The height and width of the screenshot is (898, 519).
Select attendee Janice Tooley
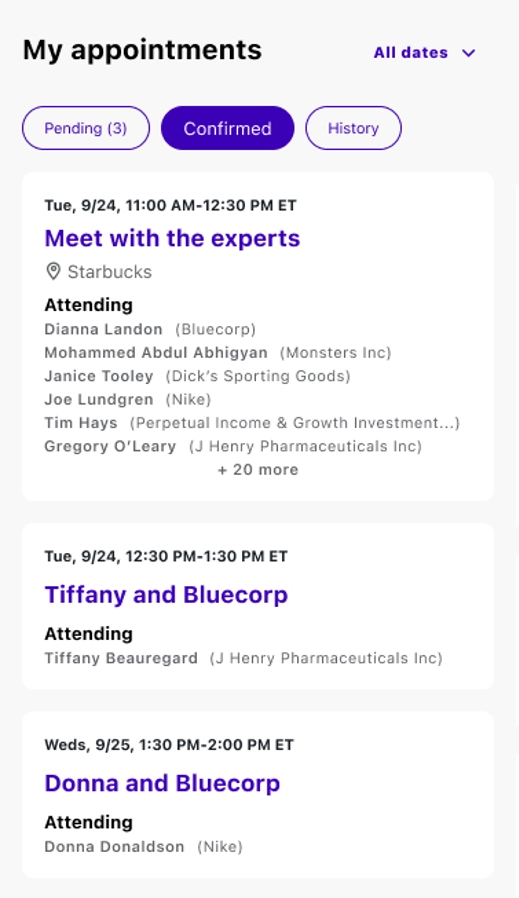99,376
